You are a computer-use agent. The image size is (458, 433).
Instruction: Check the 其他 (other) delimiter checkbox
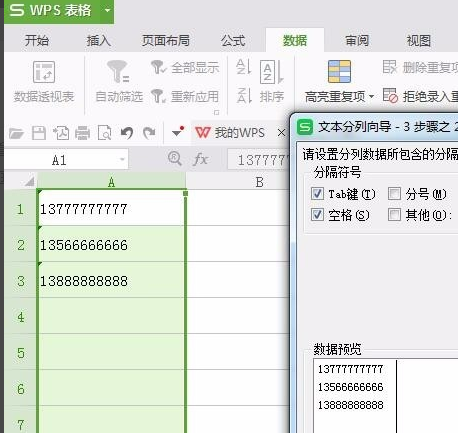(x=394, y=215)
